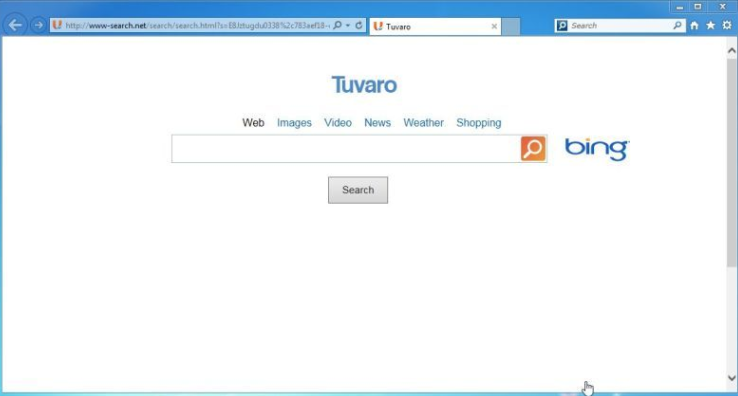The width and height of the screenshot is (738, 396).
Task: Switch to Video search category
Action: [337, 123]
